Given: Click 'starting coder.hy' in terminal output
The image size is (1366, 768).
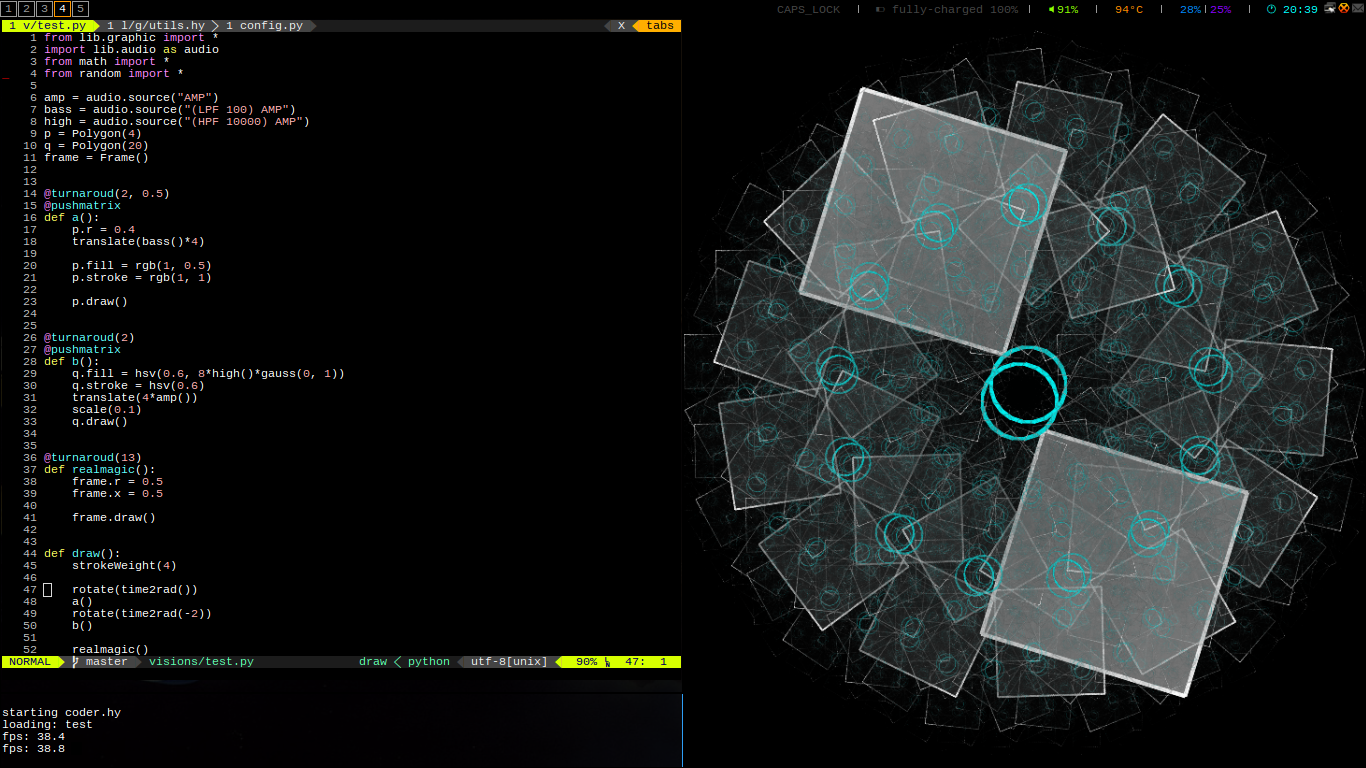Looking at the screenshot, I should [62, 712].
